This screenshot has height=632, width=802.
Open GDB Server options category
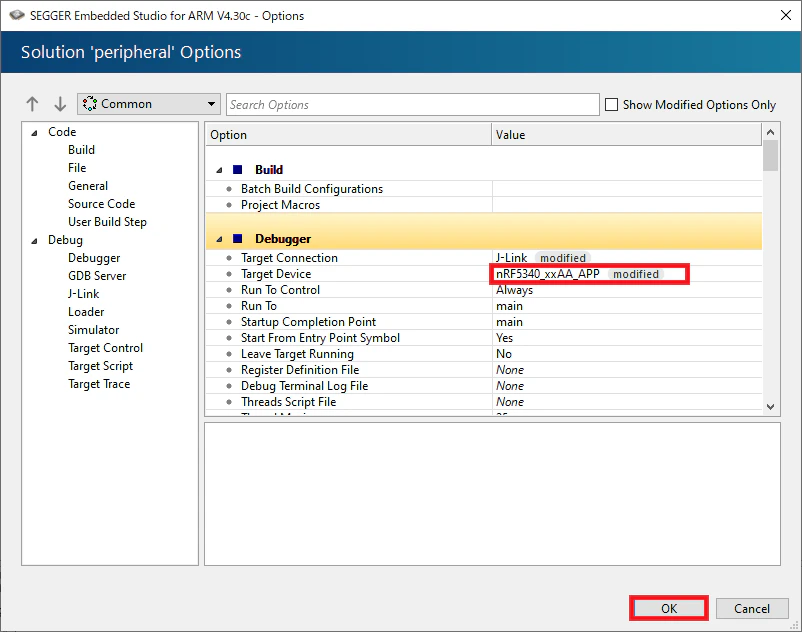(97, 276)
